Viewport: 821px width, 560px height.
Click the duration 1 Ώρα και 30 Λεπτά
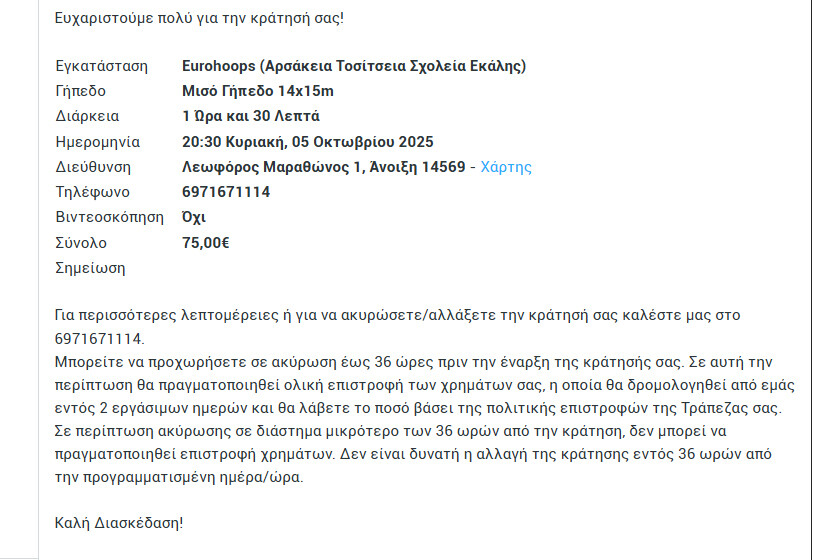(x=251, y=116)
